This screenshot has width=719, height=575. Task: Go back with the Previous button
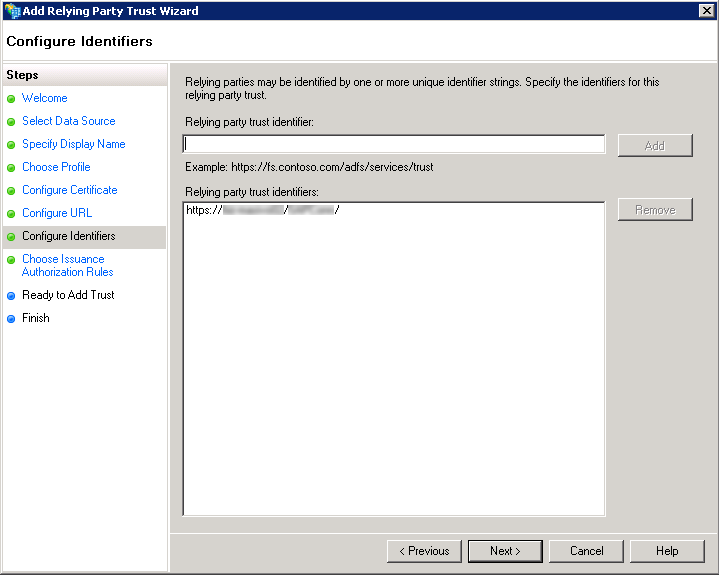pos(424,551)
